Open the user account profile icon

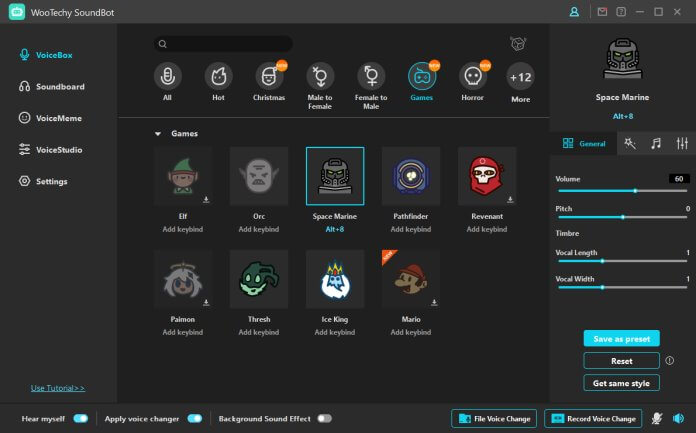coord(574,12)
